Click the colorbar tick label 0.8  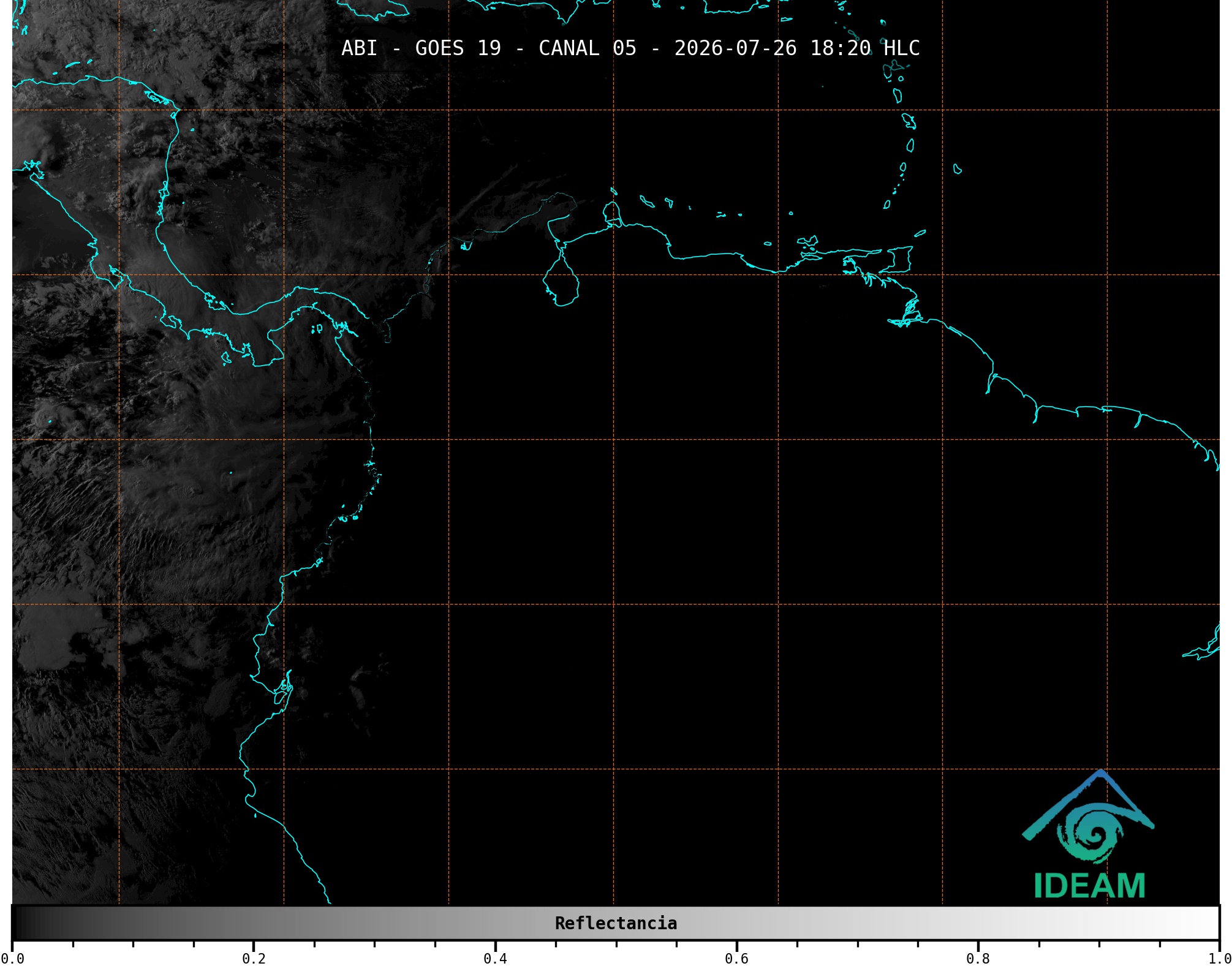point(978,959)
